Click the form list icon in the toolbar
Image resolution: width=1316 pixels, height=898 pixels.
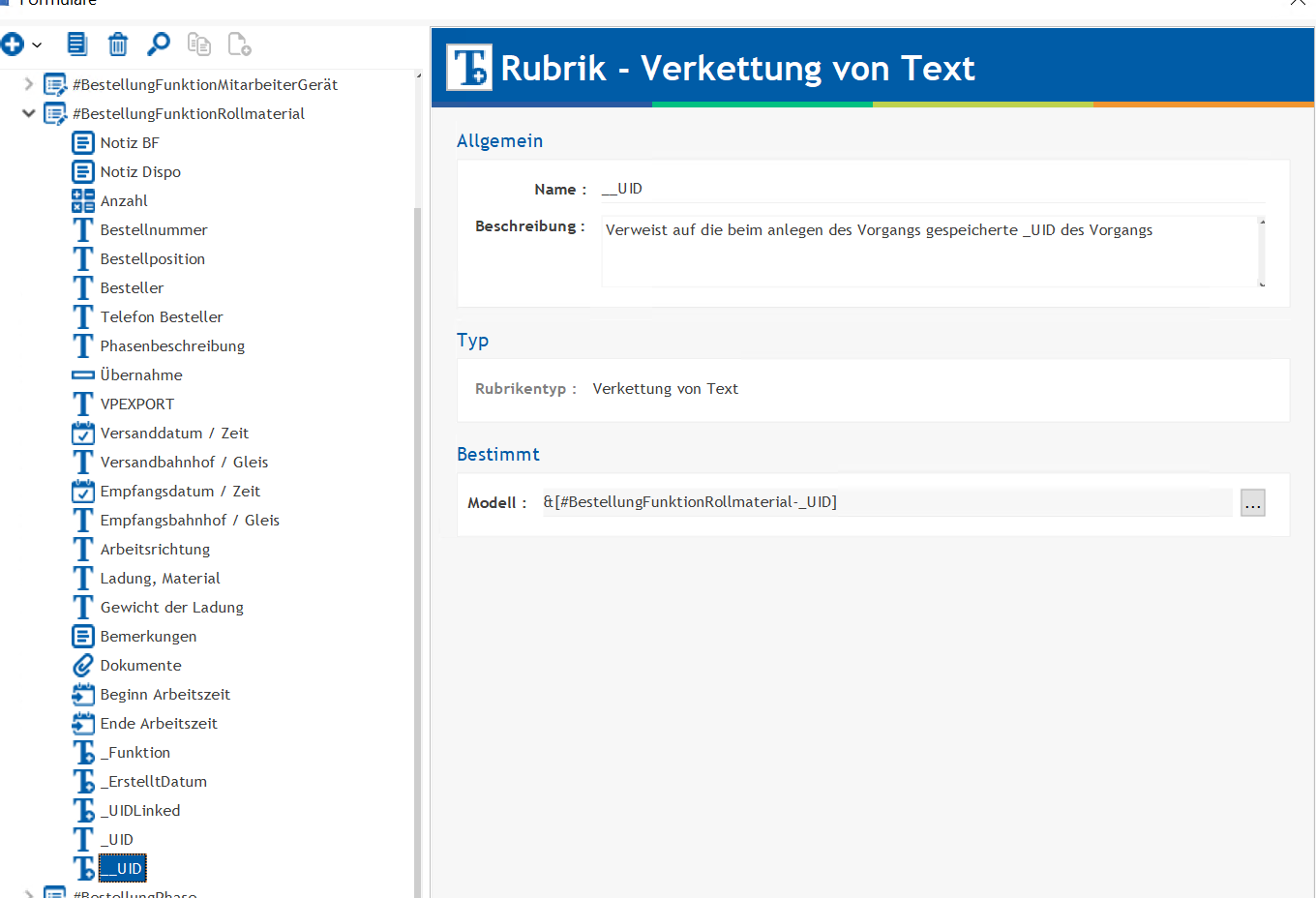77,45
